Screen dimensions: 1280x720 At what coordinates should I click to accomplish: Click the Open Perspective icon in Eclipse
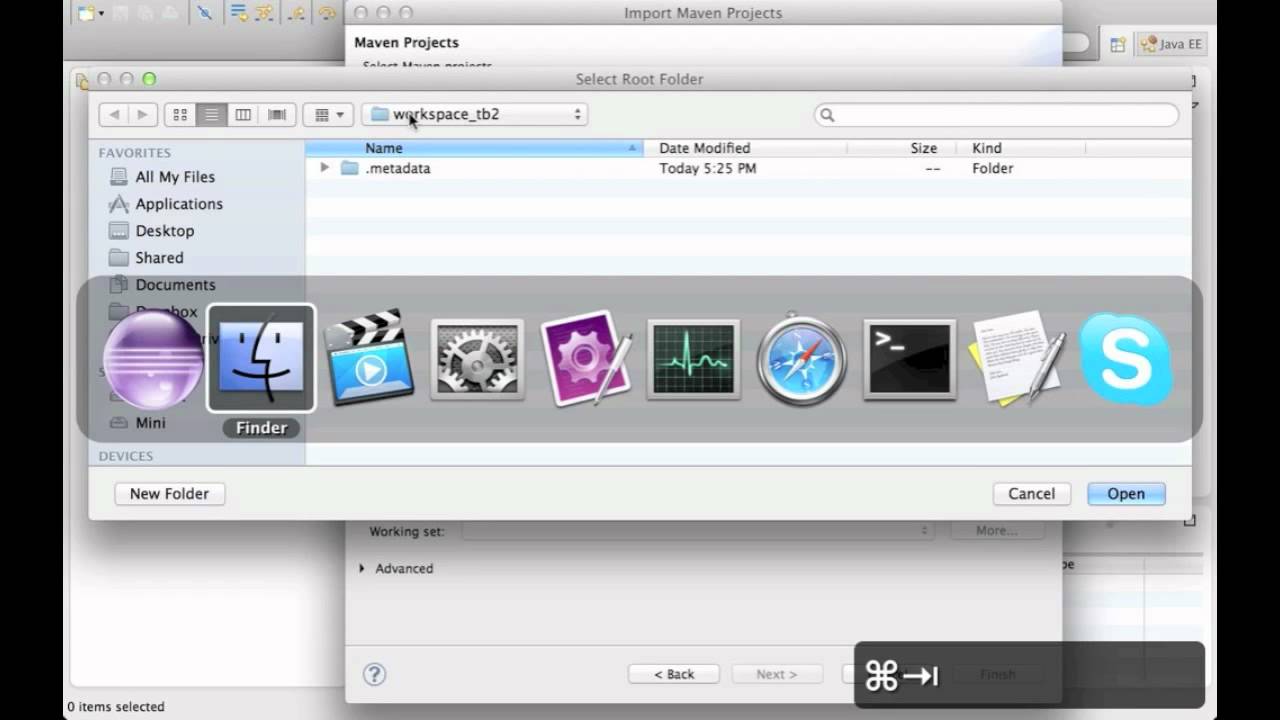[x=1117, y=45]
